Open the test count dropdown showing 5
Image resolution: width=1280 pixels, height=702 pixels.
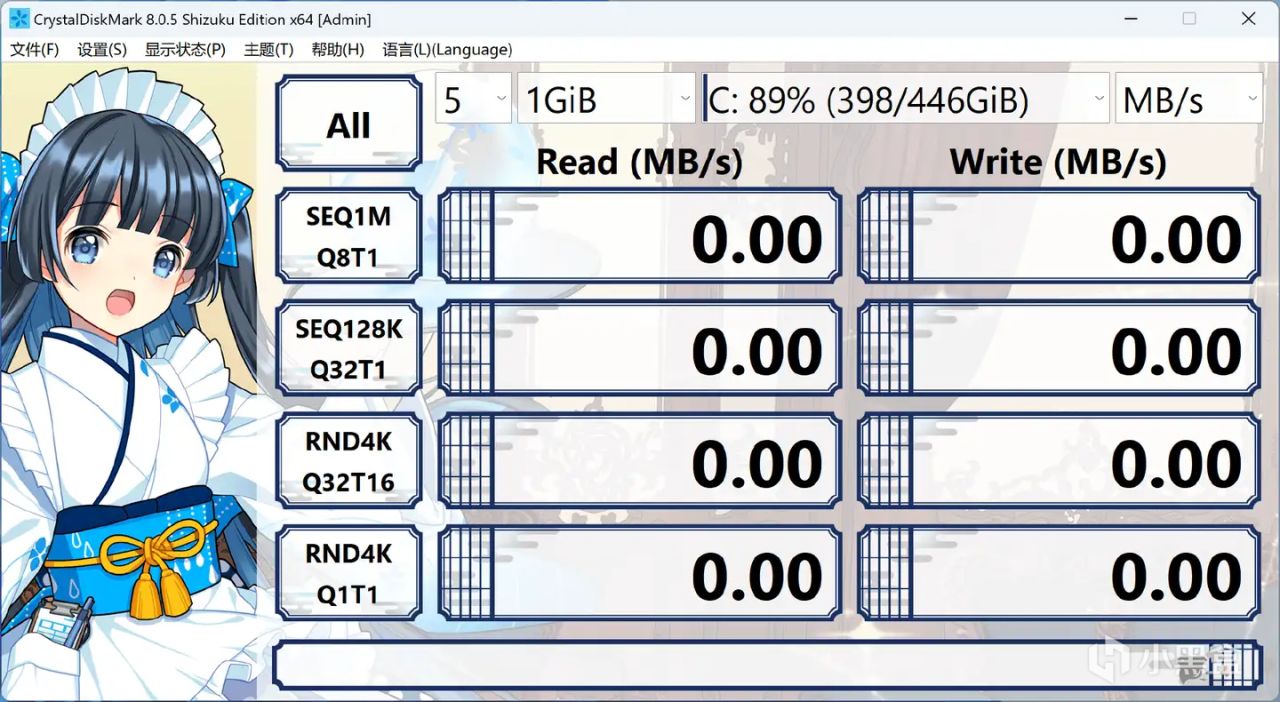point(473,98)
